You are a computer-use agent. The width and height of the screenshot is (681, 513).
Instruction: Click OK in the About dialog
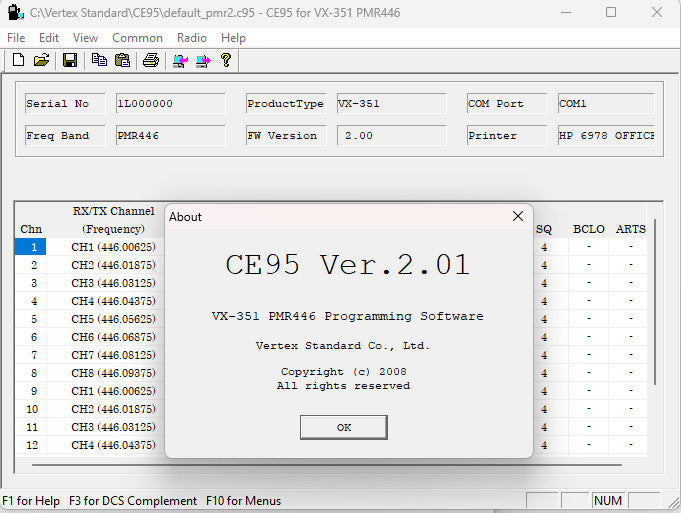tap(344, 427)
